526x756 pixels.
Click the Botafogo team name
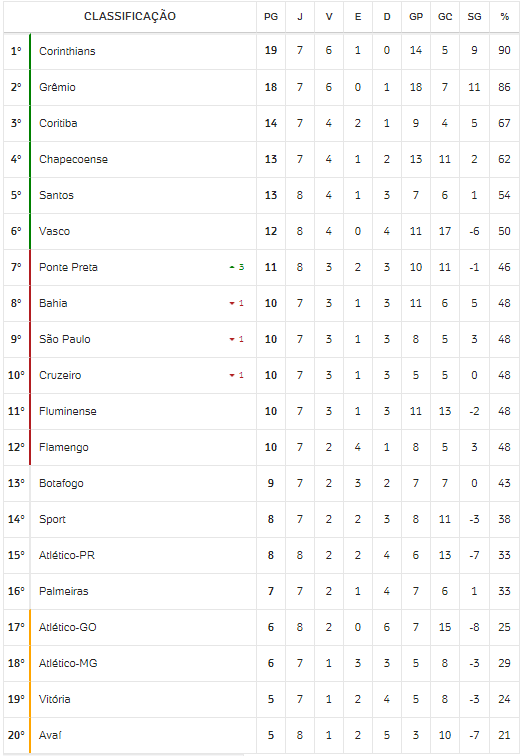tap(61, 483)
